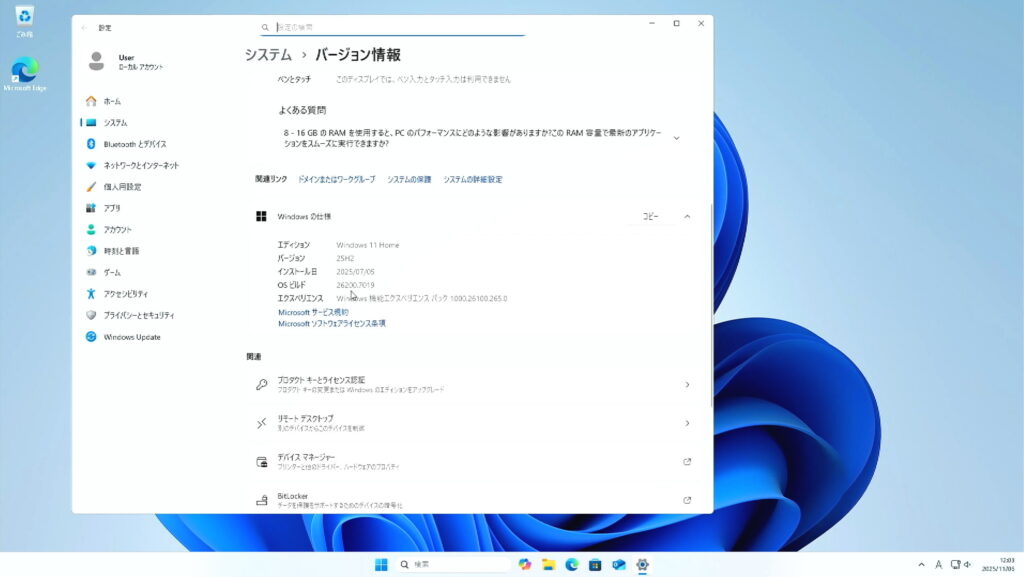1024x577 pixels.
Task: Open the Microsoft サービス規約 link
Action: (313, 312)
